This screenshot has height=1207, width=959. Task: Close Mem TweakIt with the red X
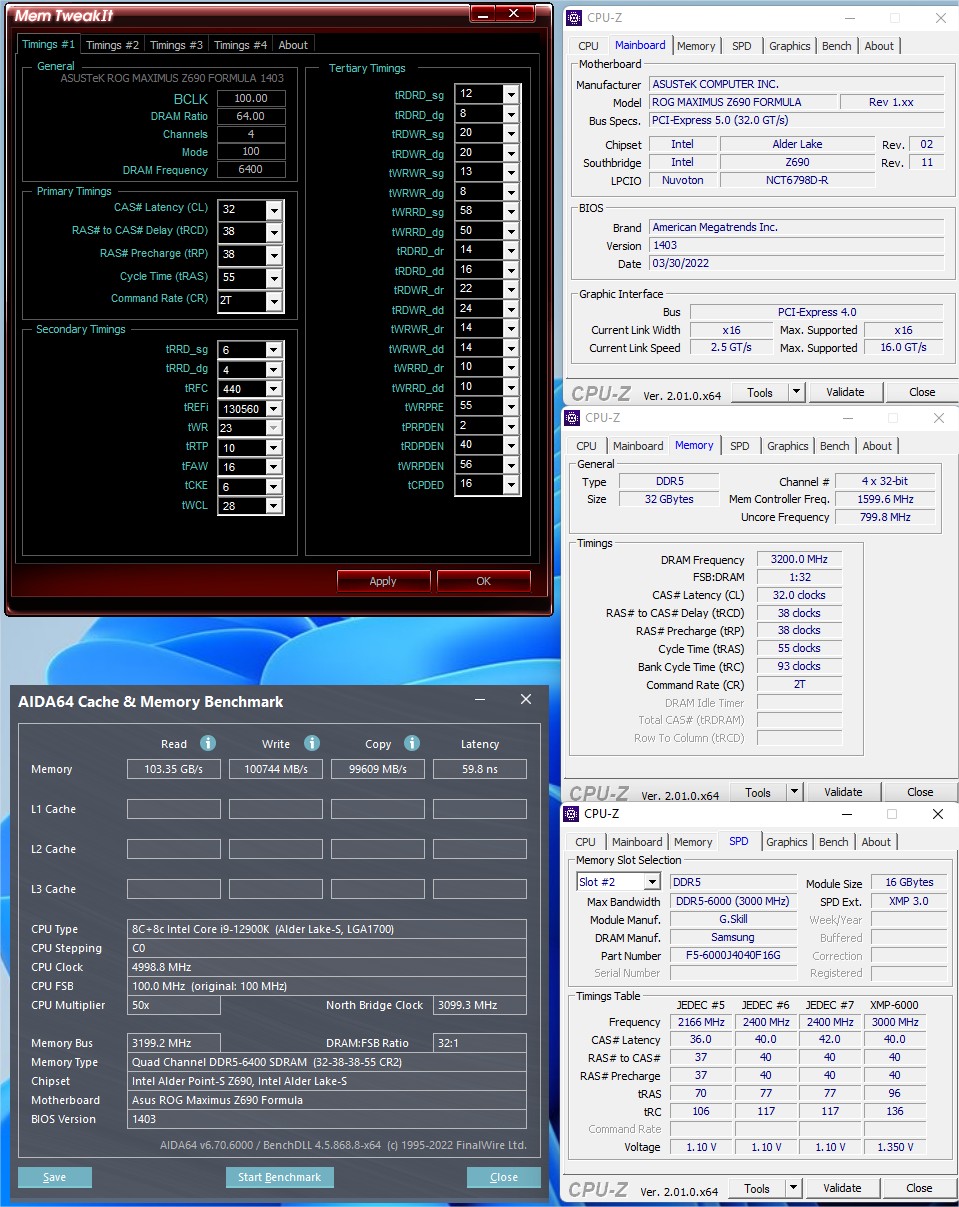coord(516,14)
